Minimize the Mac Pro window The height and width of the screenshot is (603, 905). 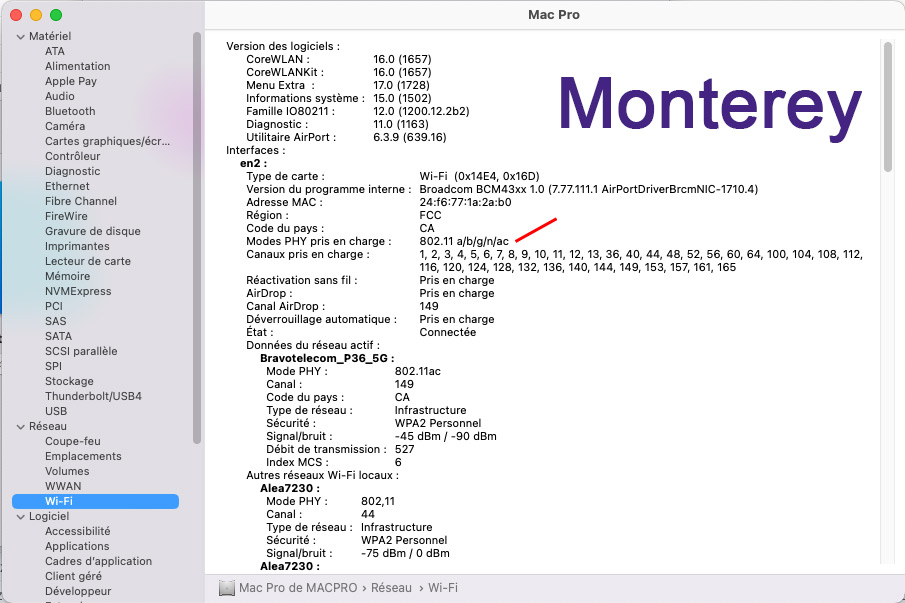[x=36, y=15]
